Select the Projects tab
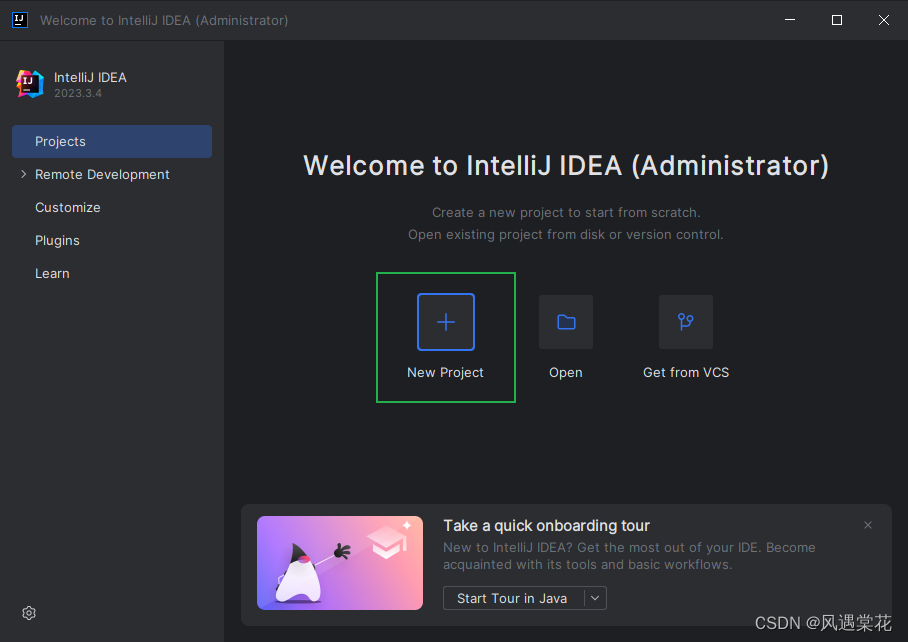 (x=112, y=141)
